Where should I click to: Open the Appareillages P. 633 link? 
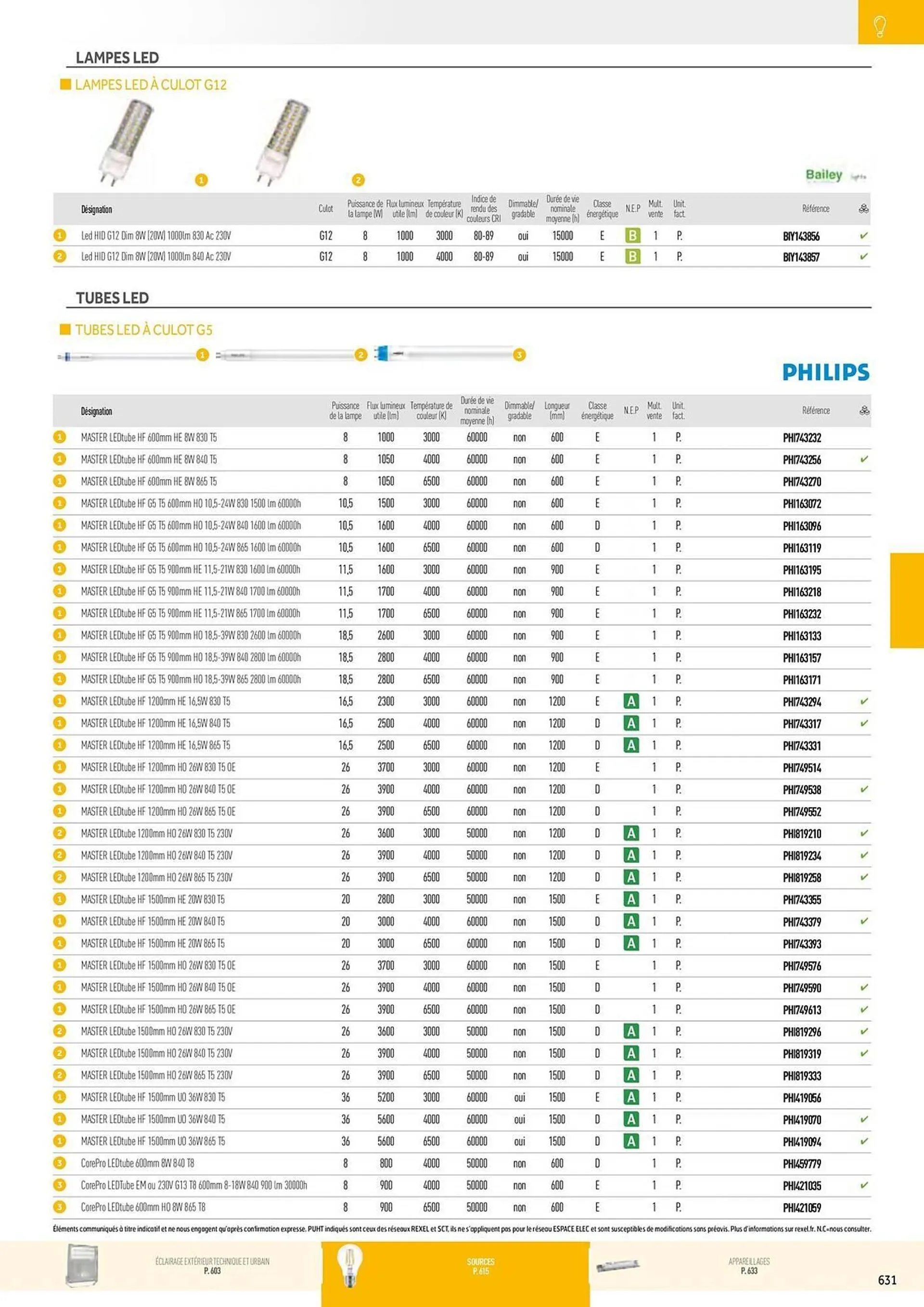[x=749, y=1266]
